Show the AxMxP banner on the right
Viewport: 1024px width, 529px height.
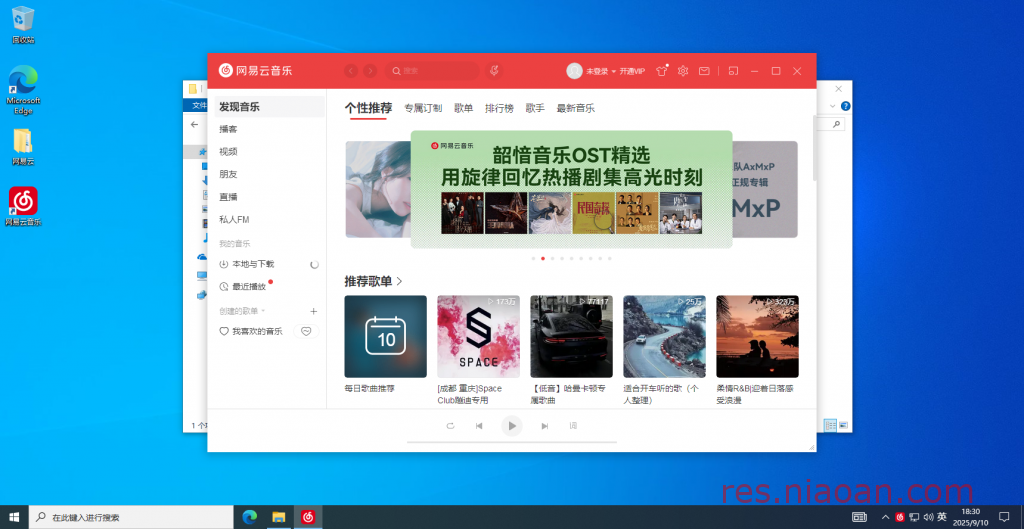coord(765,189)
